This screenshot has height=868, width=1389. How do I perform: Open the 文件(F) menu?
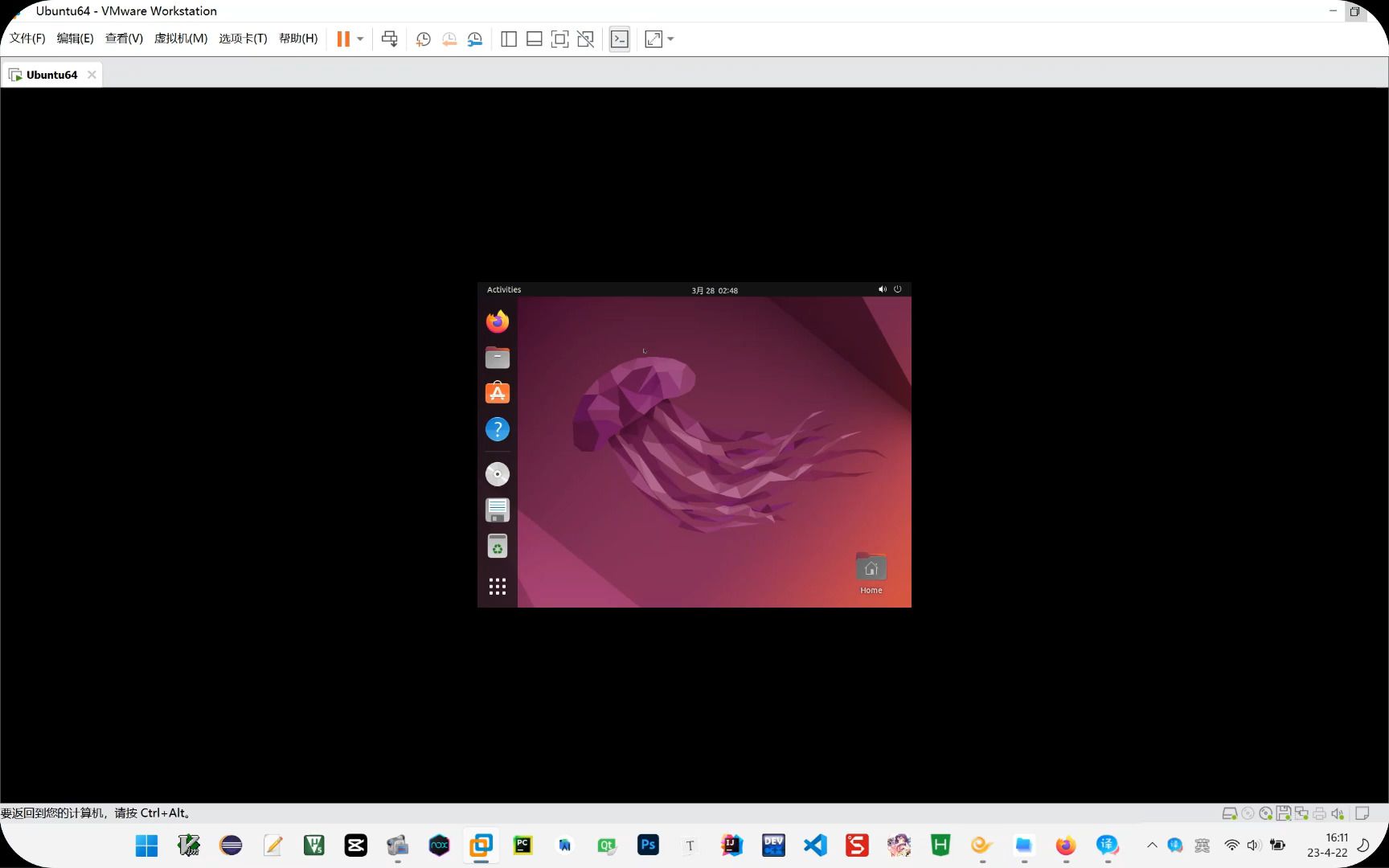27,39
